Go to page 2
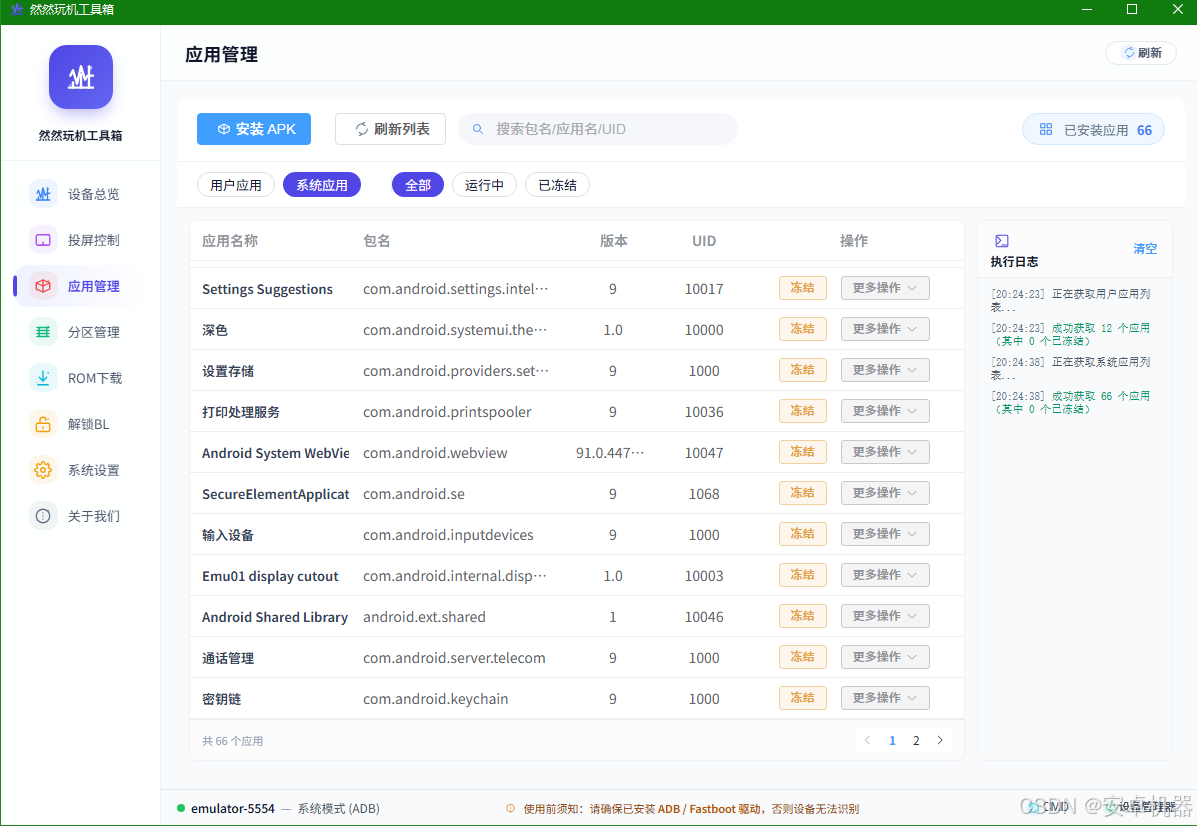 (916, 740)
